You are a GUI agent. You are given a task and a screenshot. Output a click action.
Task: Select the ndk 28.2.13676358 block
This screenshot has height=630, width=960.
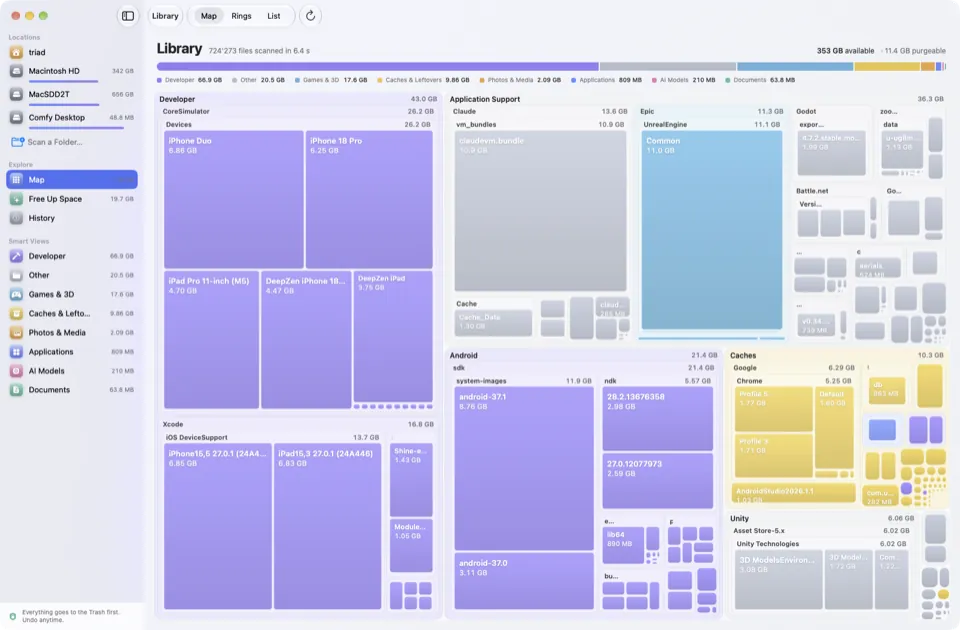(x=658, y=419)
